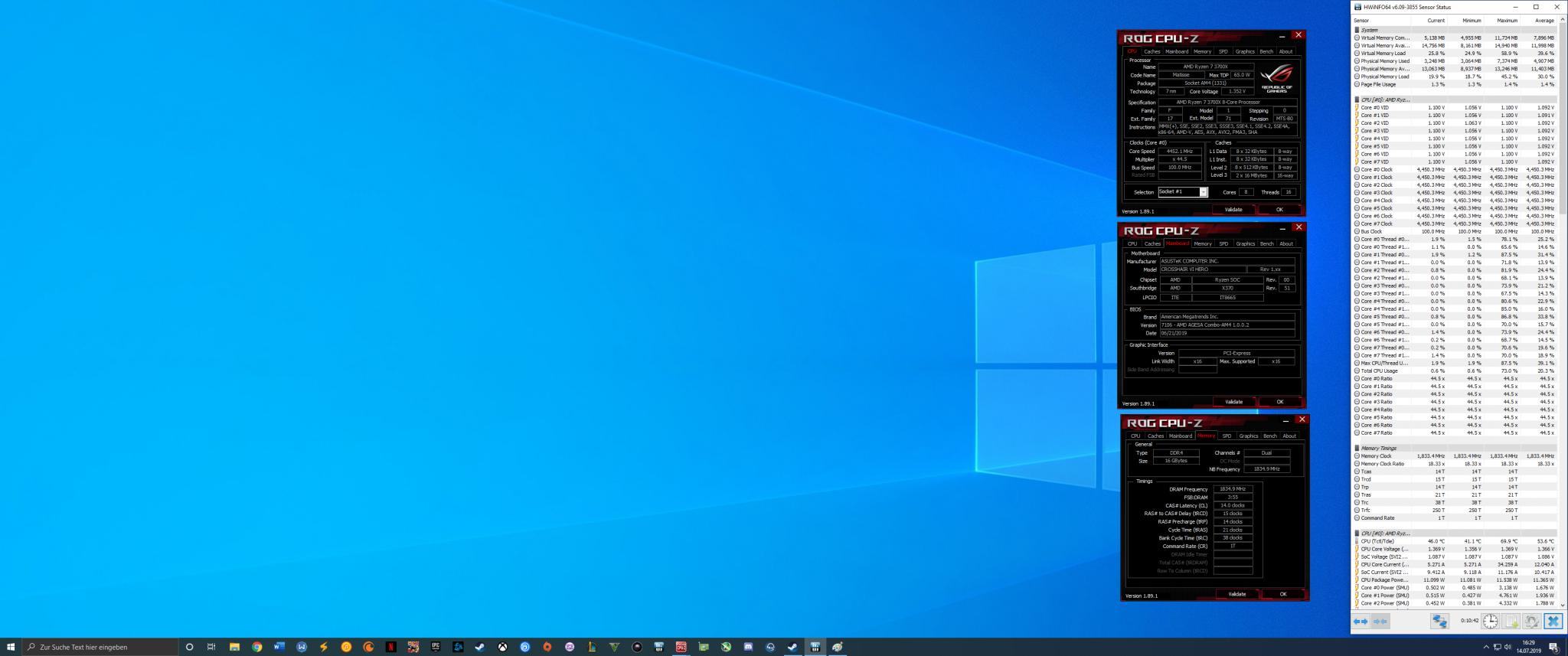Image resolution: width=1568 pixels, height=656 pixels.
Task: Click icon beside Page File Usage row
Action: [1357, 84]
